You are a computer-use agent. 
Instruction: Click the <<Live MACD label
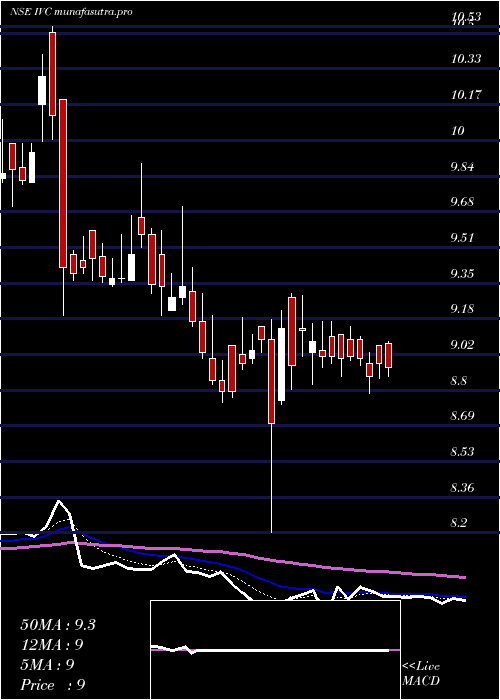click(421, 674)
